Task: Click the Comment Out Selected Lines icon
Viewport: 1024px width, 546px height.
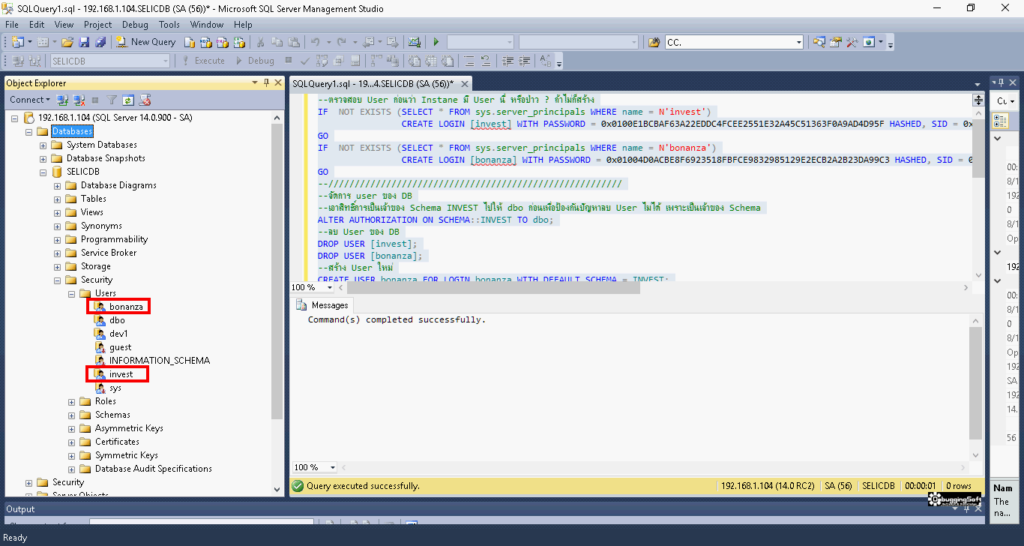Action: pyautogui.click(x=468, y=61)
